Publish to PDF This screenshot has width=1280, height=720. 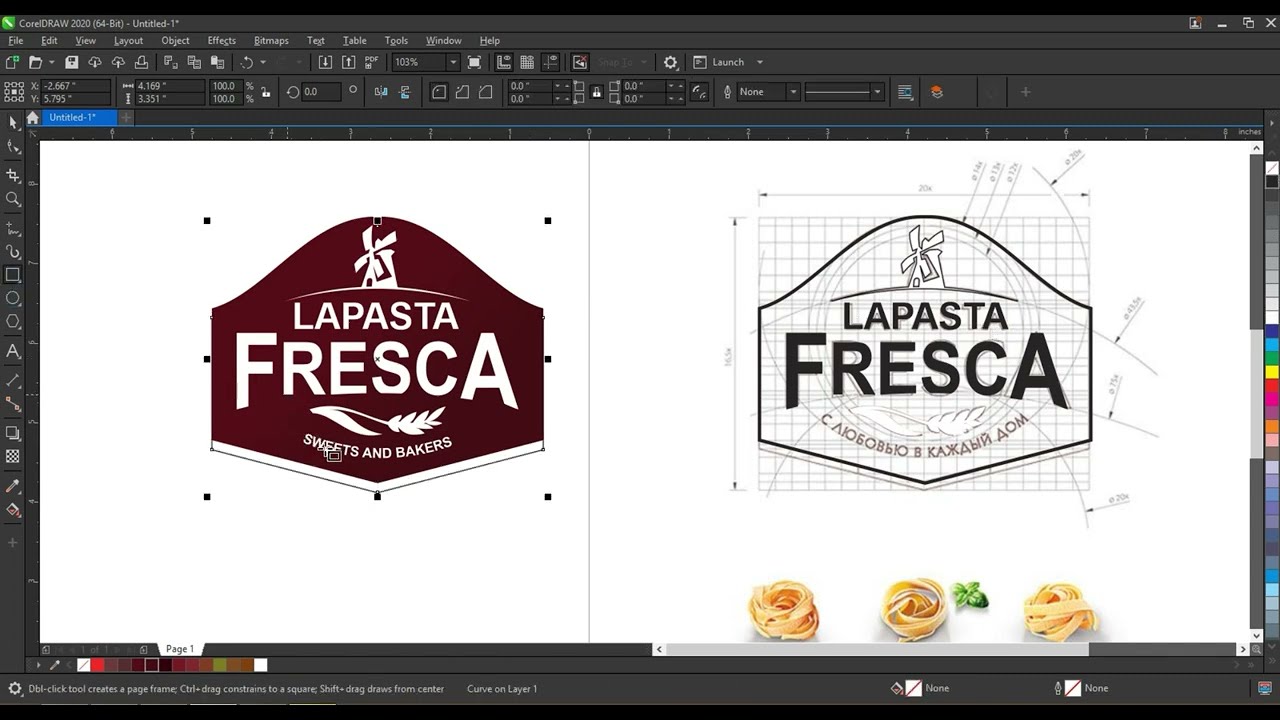[372, 62]
